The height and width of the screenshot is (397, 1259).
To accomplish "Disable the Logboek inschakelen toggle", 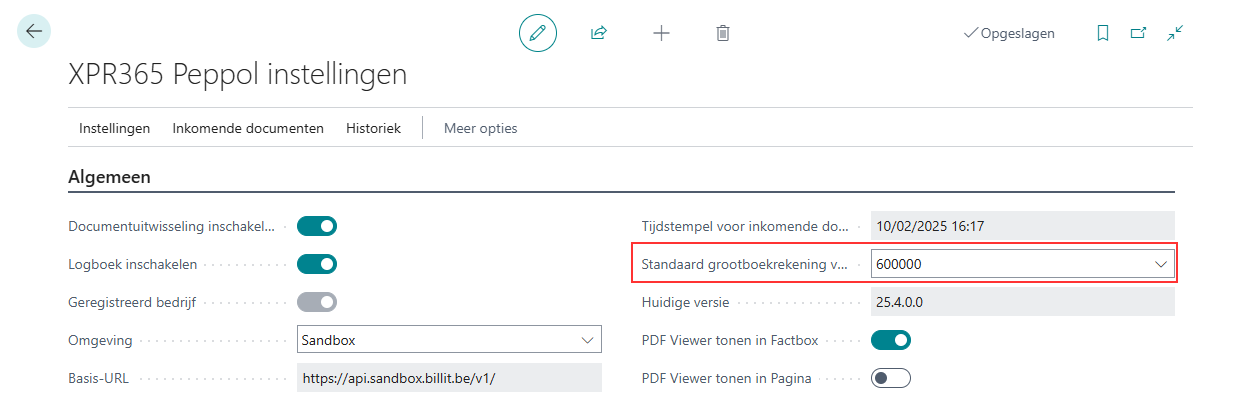I will (x=317, y=264).
